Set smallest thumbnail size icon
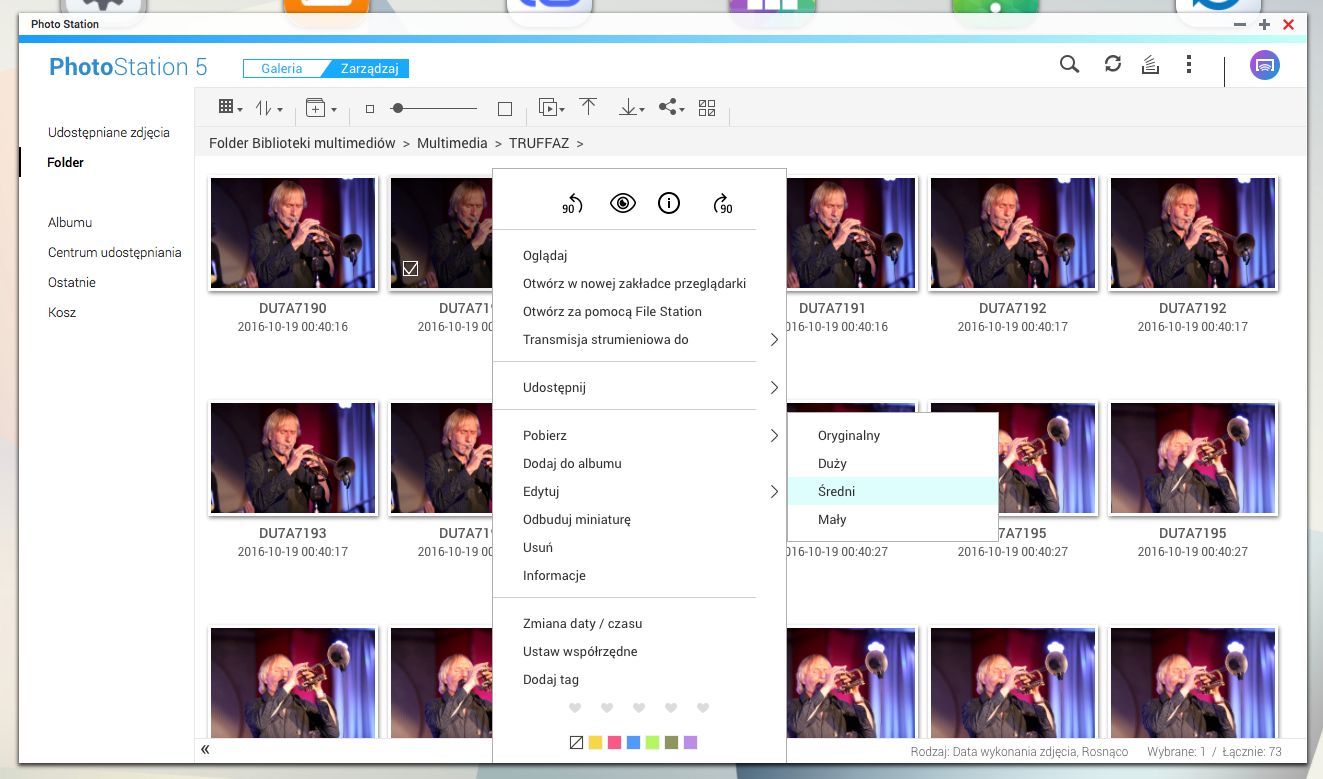The image size is (1323, 779). (369, 109)
